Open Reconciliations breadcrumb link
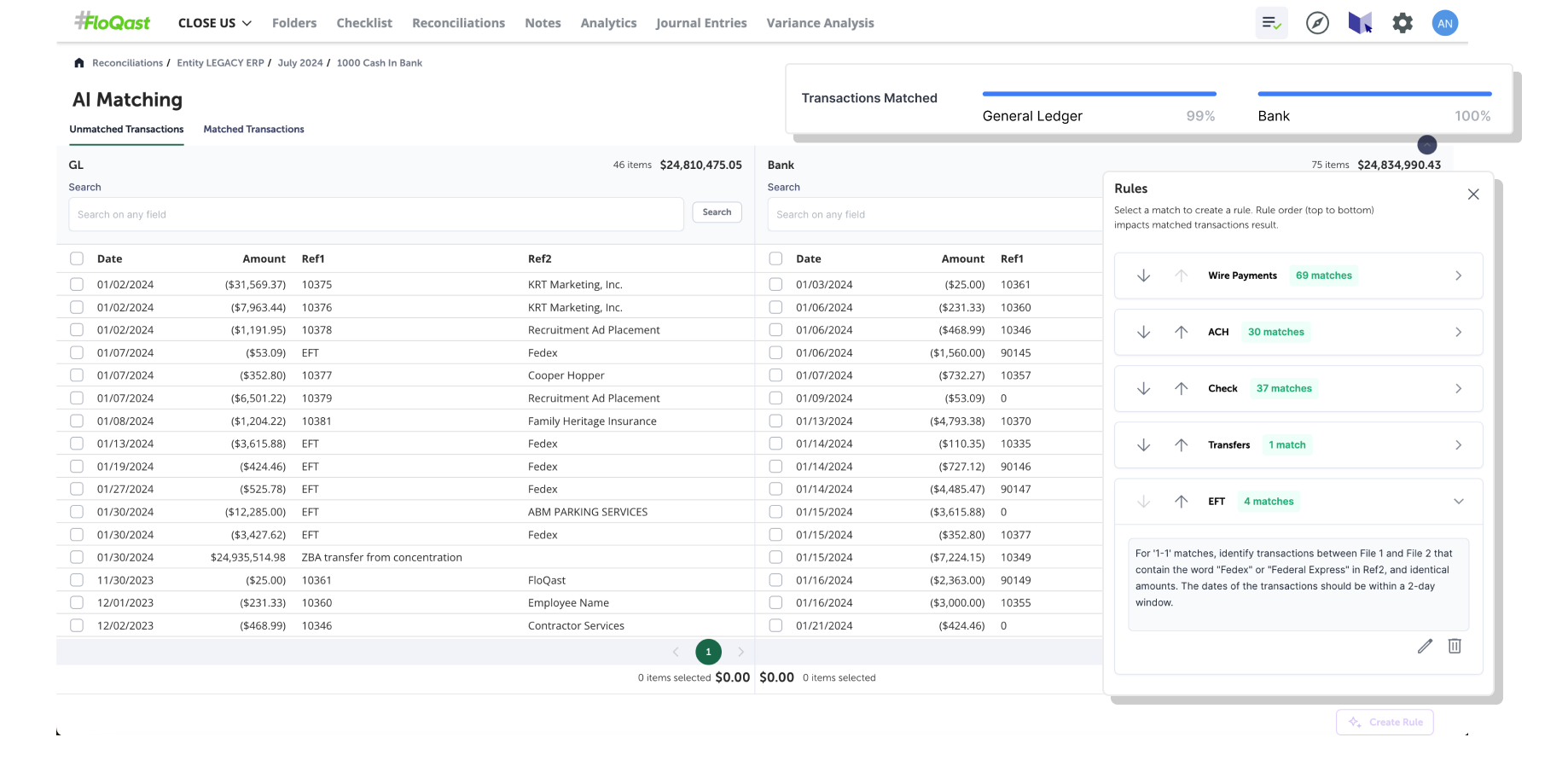 click(127, 63)
